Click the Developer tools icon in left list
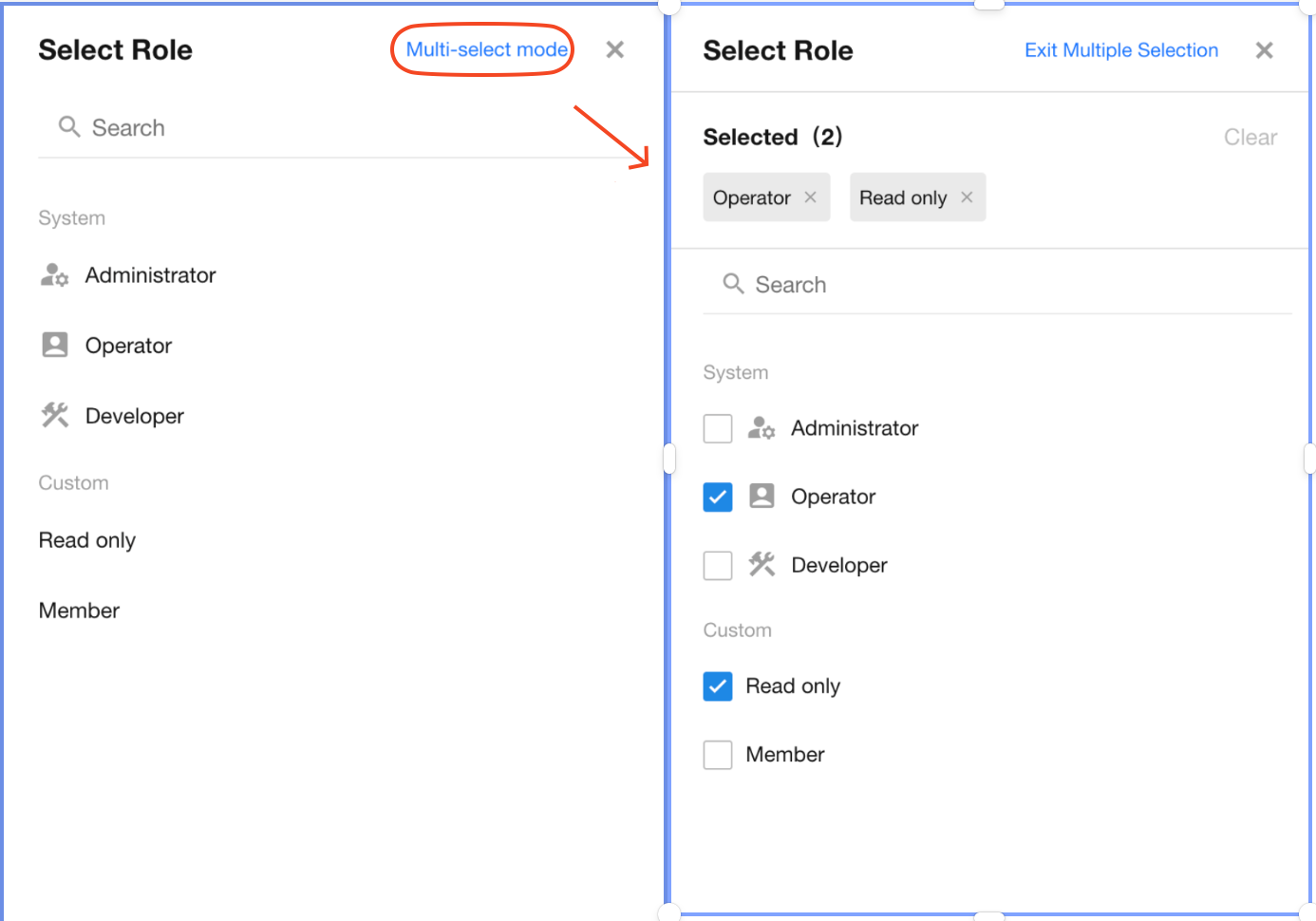This screenshot has height=921, width=1316. pyautogui.click(x=55, y=415)
